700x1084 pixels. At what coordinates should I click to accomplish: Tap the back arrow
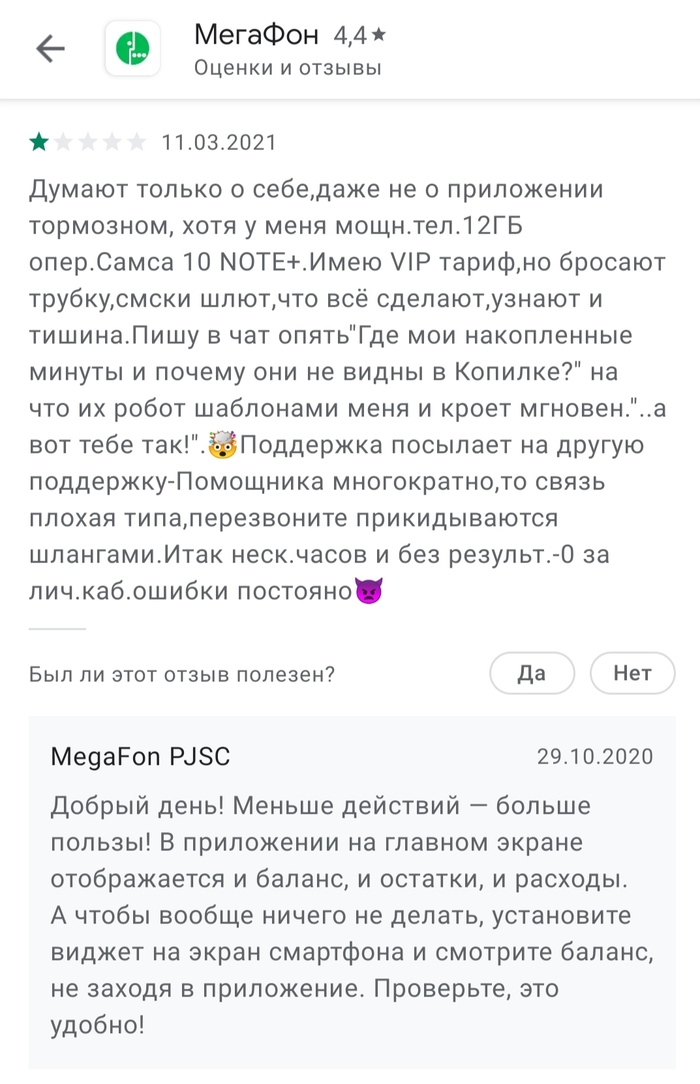(49, 49)
